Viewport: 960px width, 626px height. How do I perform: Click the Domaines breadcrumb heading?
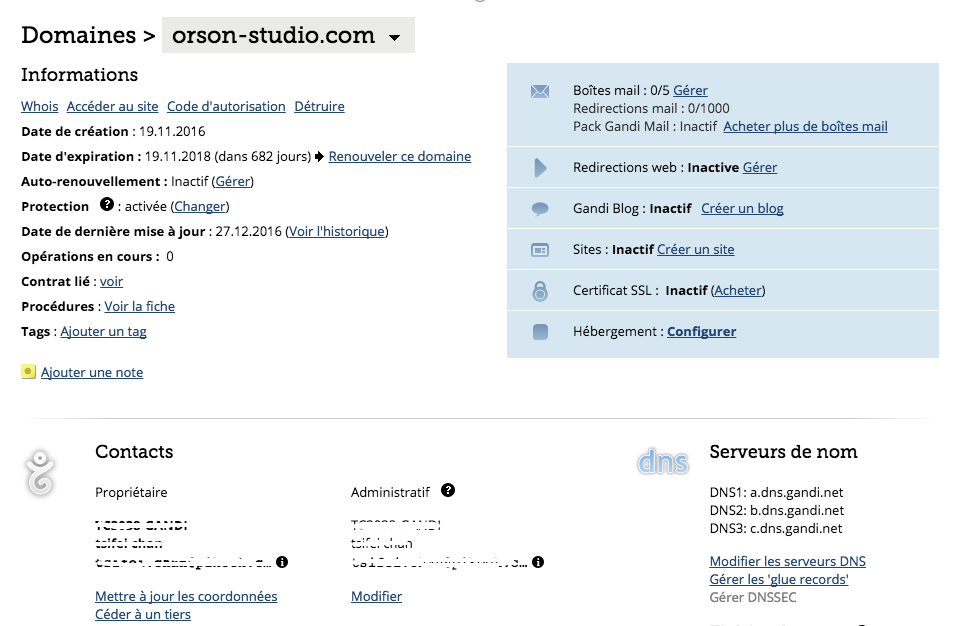point(78,36)
